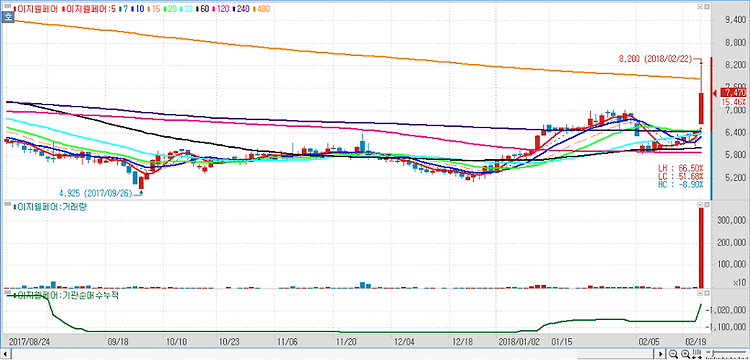Select the 20 moving average legend
This screenshot has width=750, height=360.
170,9
